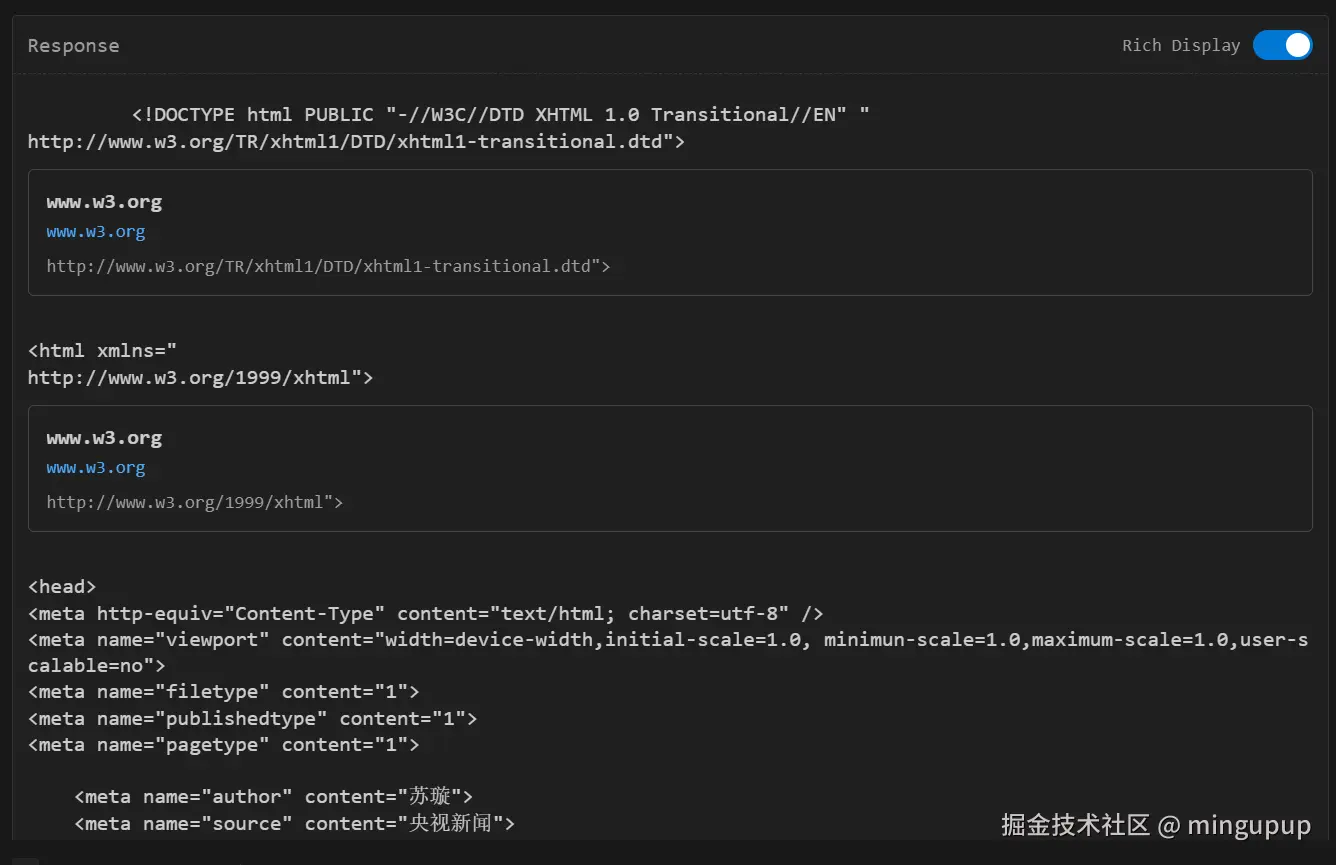Click gray xhtml1-transitional.dtd URL inside preview card
1336x865 pixels.
(328, 266)
